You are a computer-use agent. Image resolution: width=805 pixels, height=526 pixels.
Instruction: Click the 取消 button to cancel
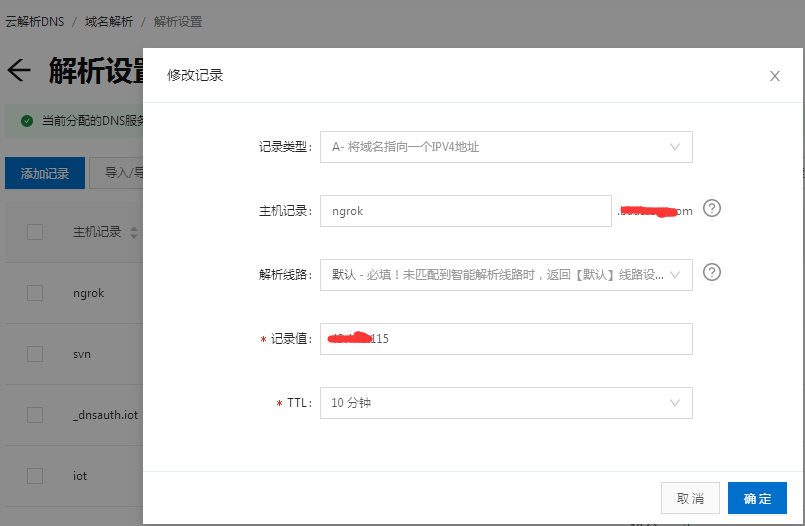(690, 498)
